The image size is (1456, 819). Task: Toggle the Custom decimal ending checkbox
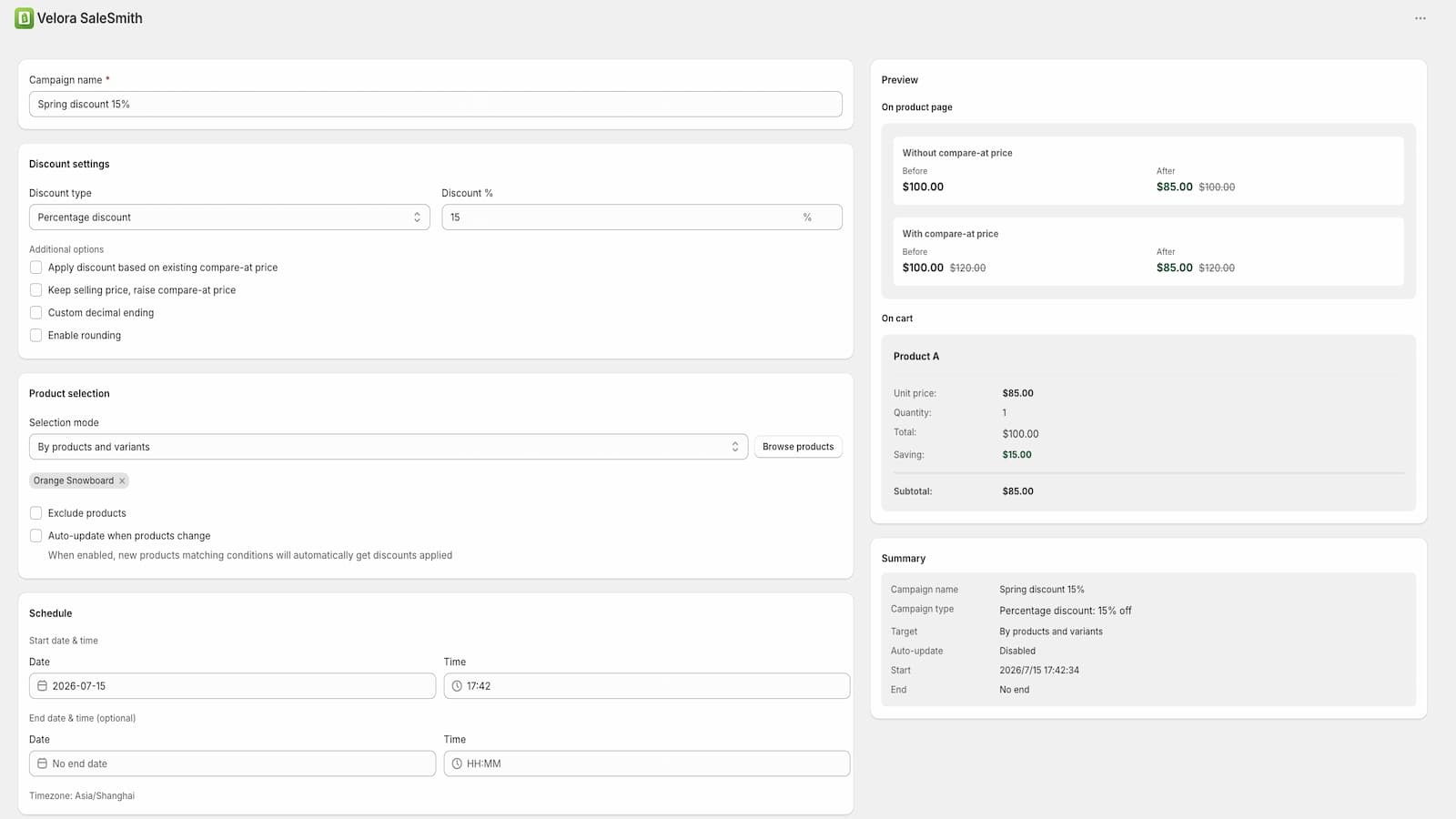point(36,313)
